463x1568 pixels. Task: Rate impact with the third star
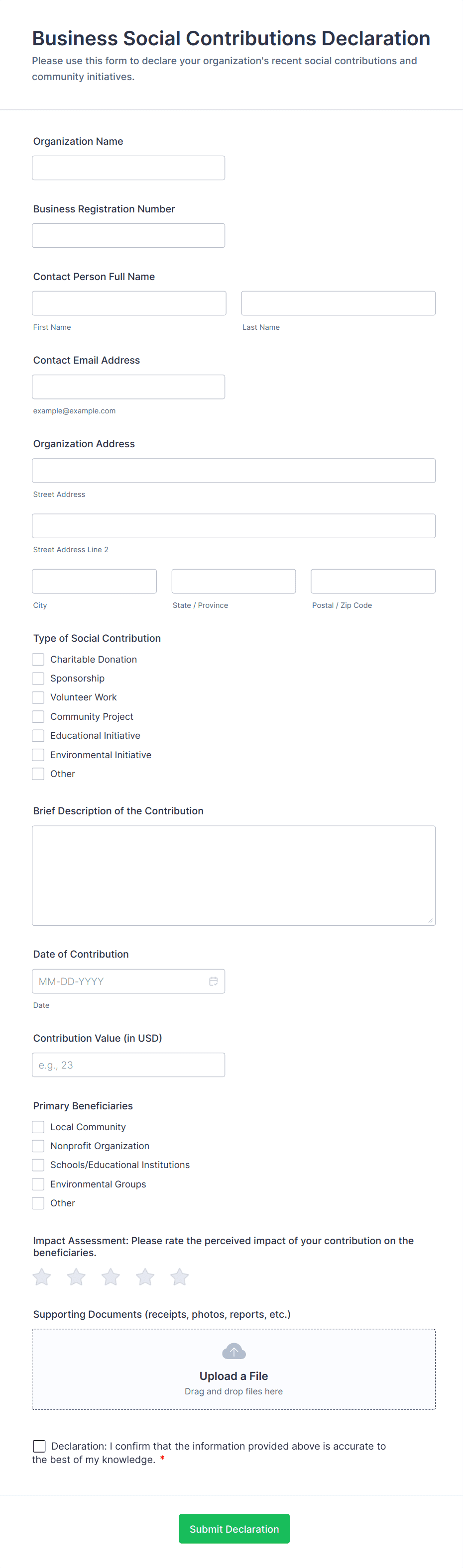click(111, 1276)
